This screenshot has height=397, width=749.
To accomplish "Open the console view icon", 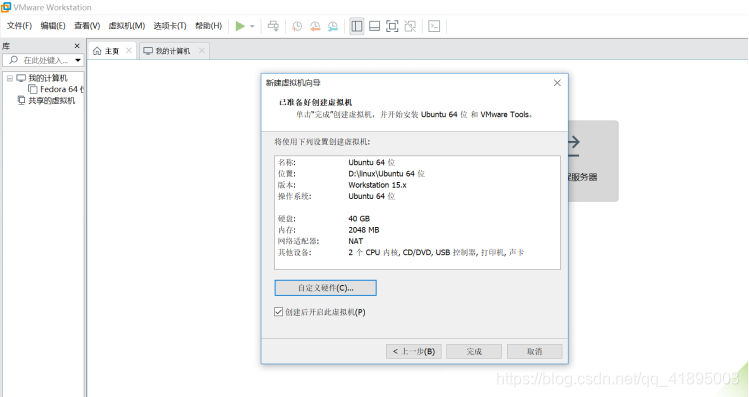I will [434, 26].
